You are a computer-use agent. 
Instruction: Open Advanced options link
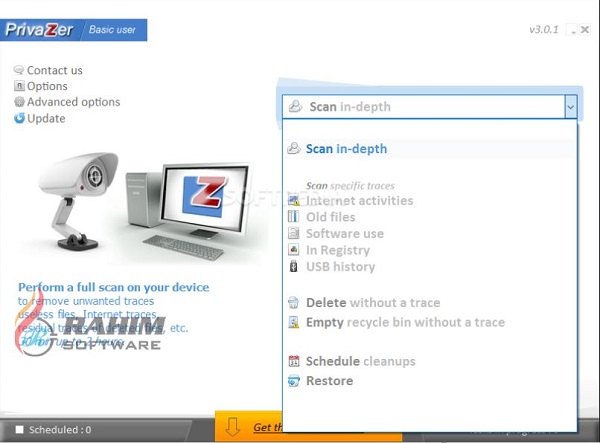coord(73,102)
